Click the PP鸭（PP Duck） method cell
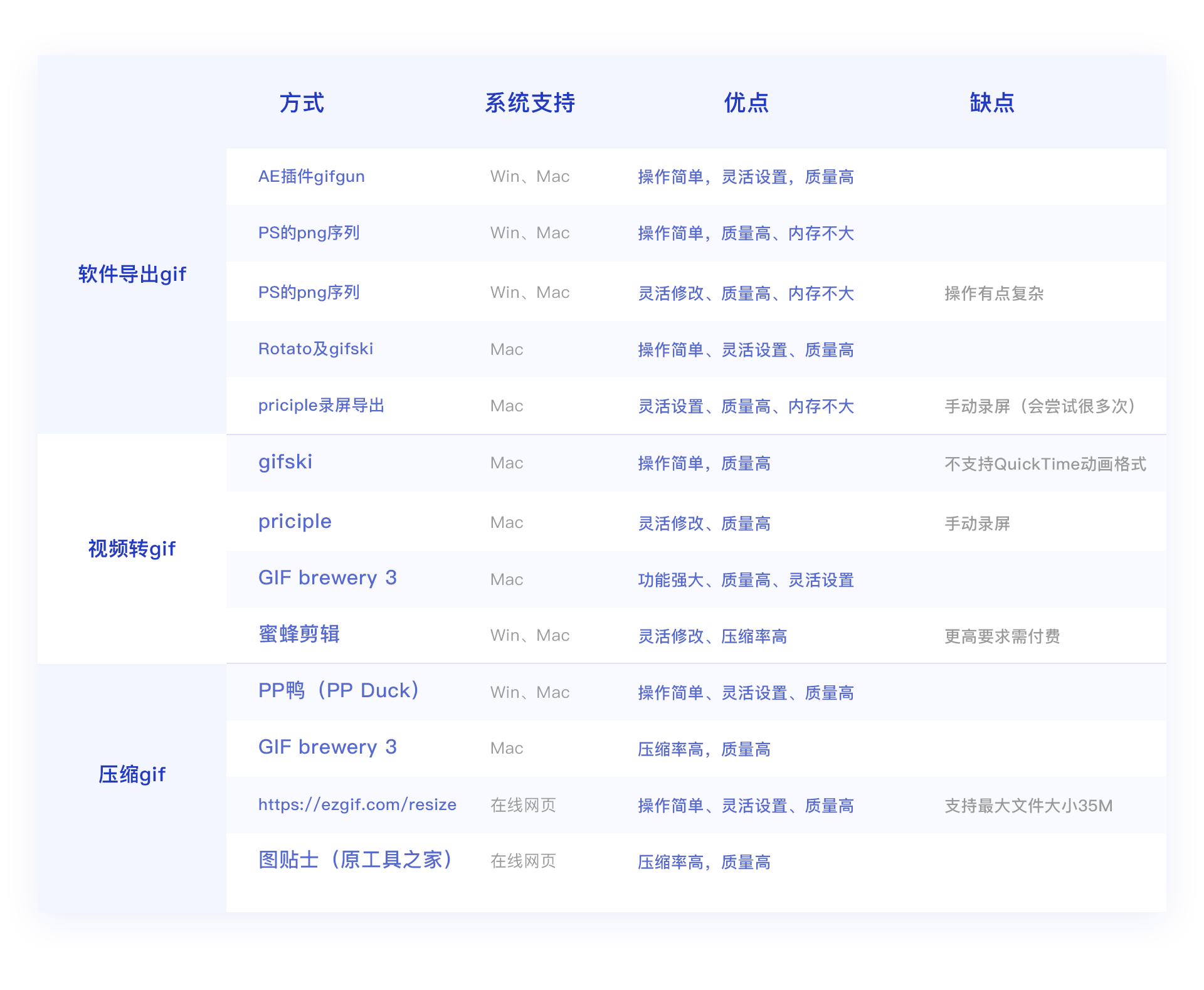1204x990 pixels. pyautogui.click(x=339, y=690)
